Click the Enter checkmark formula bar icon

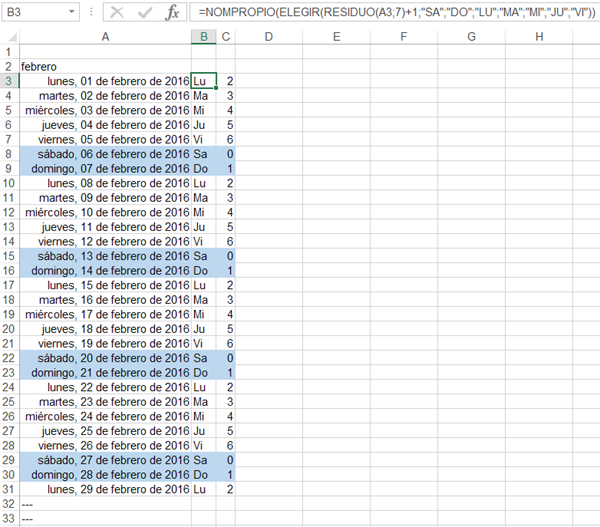point(145,12)
